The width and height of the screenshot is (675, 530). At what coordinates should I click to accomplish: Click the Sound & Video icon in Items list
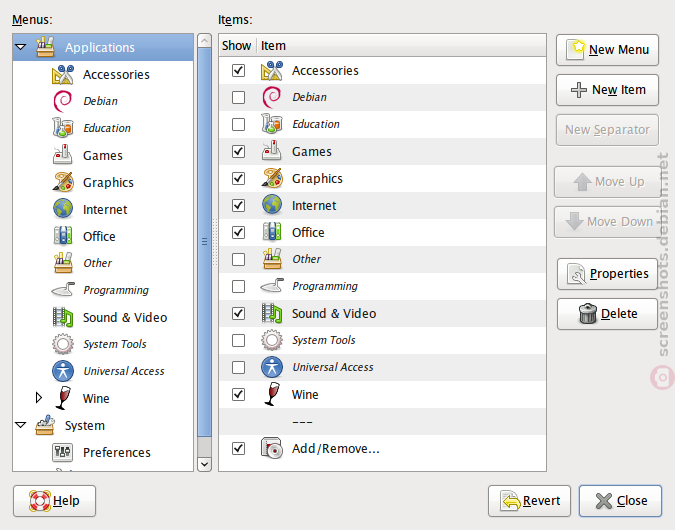tap(272, 313)
